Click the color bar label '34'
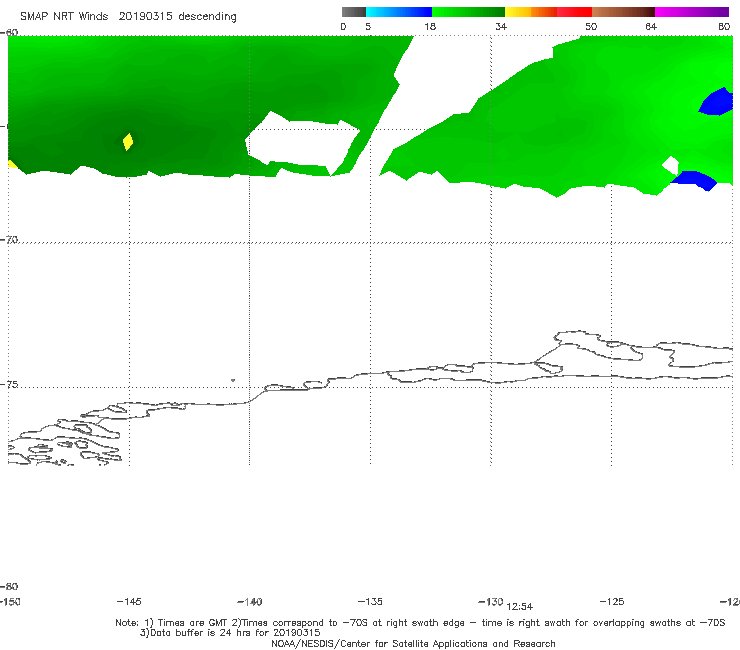Viewport: 740px width, 650px height. 501,26
